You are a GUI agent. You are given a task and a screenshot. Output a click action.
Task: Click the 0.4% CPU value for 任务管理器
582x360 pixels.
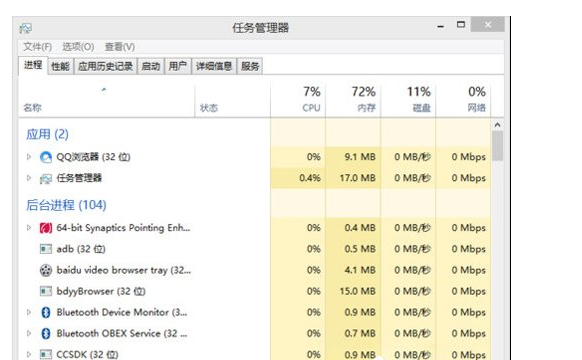310,178
